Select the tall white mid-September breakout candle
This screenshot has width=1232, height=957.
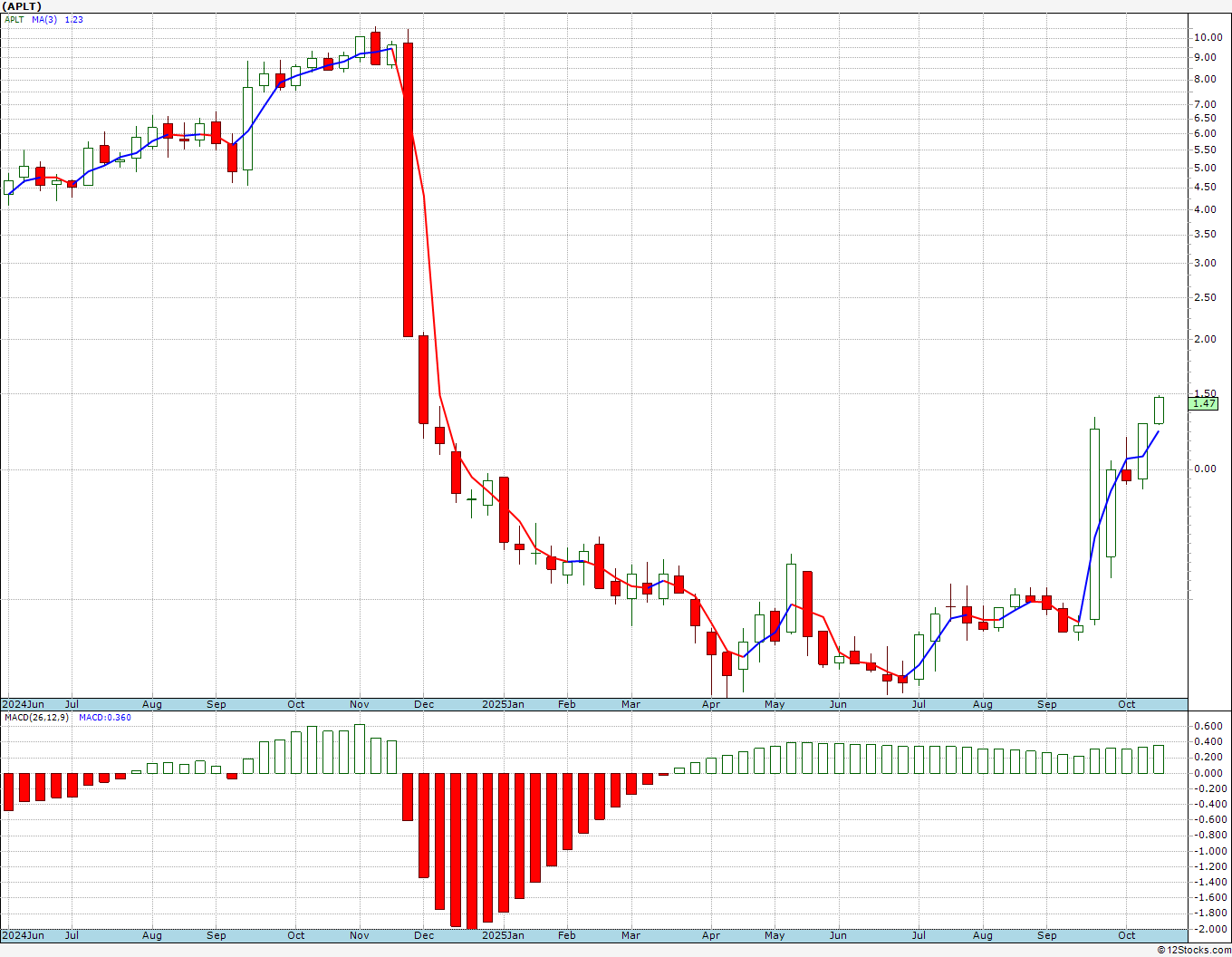tap(1094, 524)
